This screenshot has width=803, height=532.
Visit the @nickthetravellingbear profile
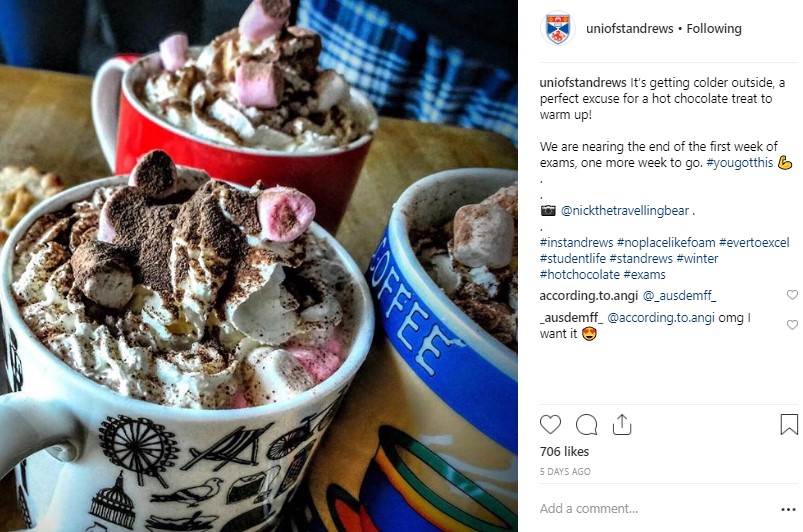pos(625,210)
